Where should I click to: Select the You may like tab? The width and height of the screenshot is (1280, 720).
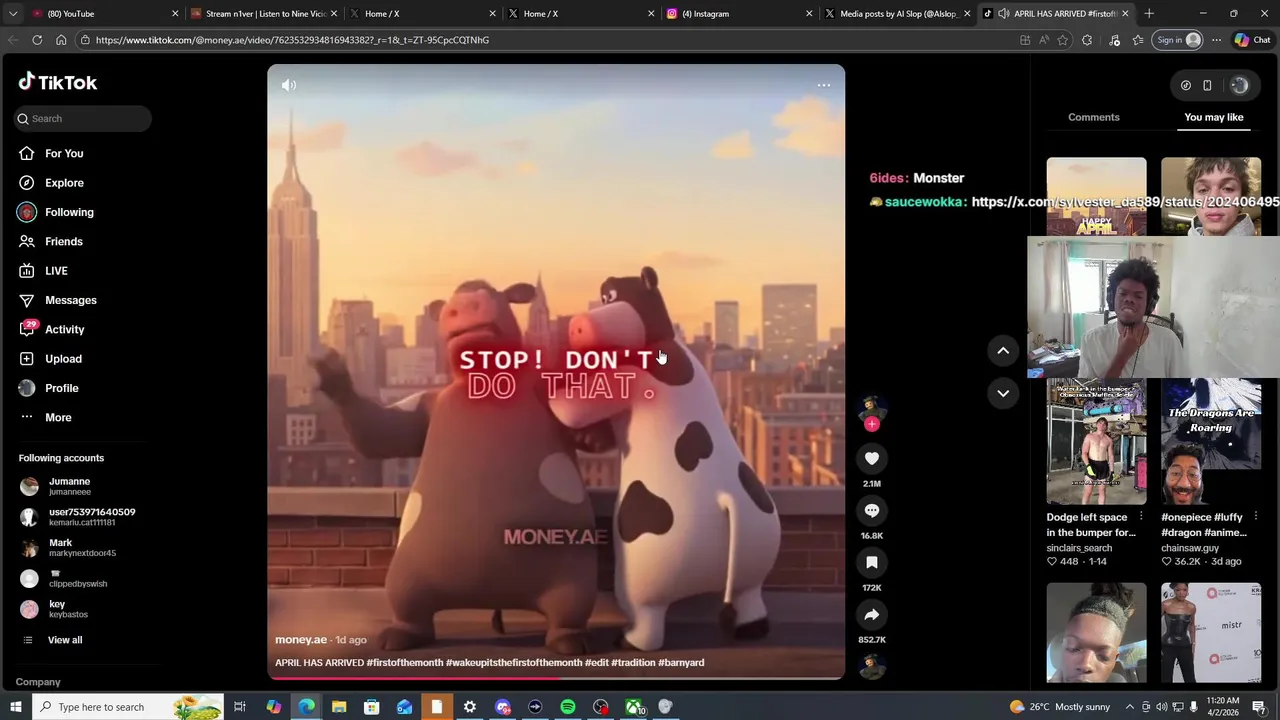pos(1214,117)
